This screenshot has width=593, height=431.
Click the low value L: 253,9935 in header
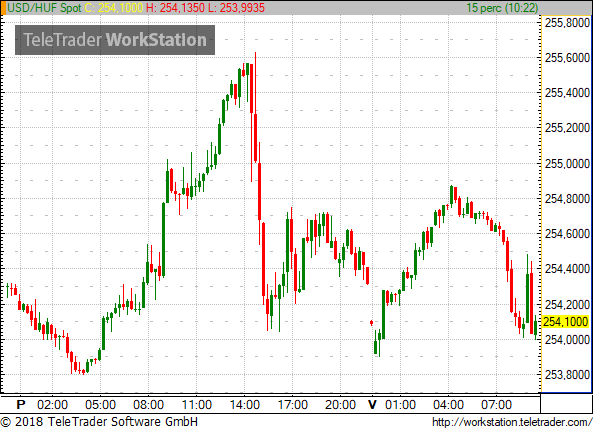coord(237,8)
